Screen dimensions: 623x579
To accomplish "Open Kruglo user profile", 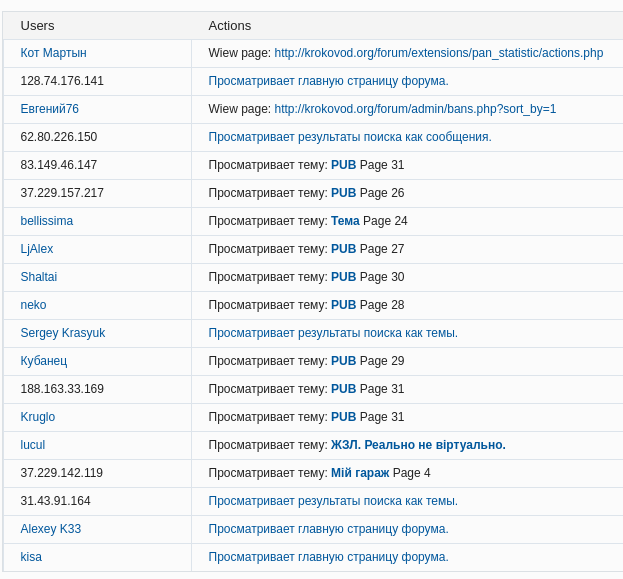I will coord(37,417).
